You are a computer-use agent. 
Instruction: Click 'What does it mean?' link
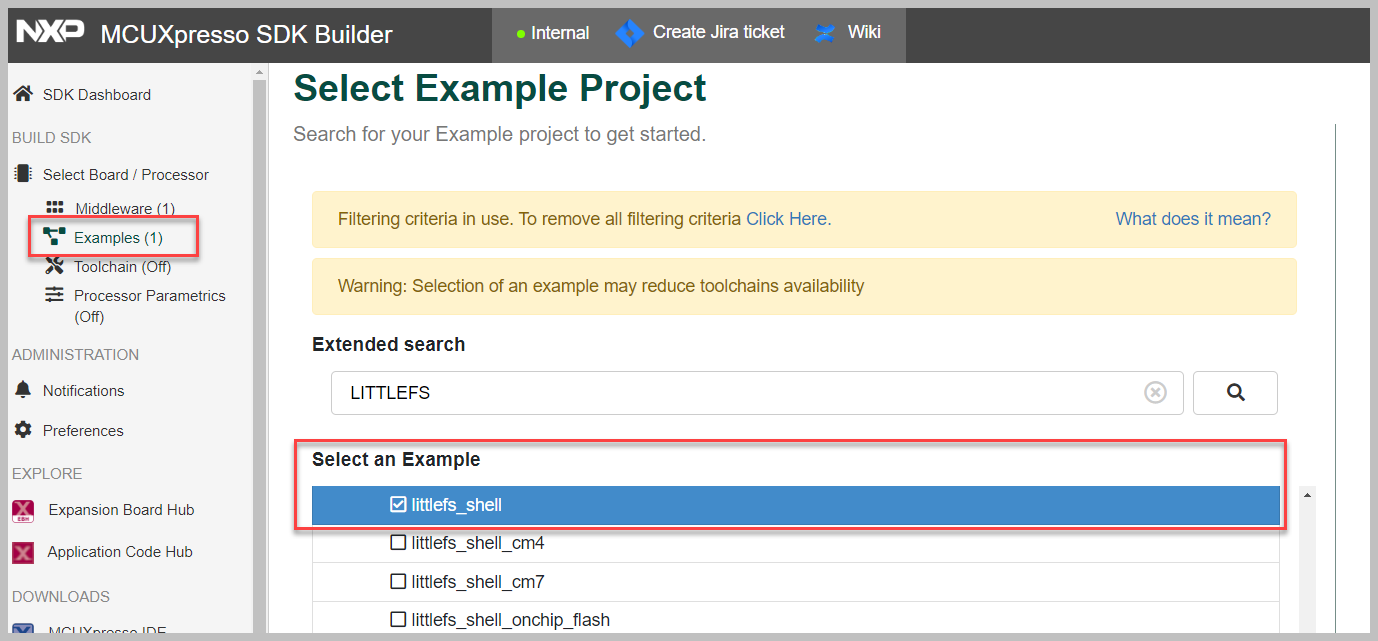[1193, 219]
